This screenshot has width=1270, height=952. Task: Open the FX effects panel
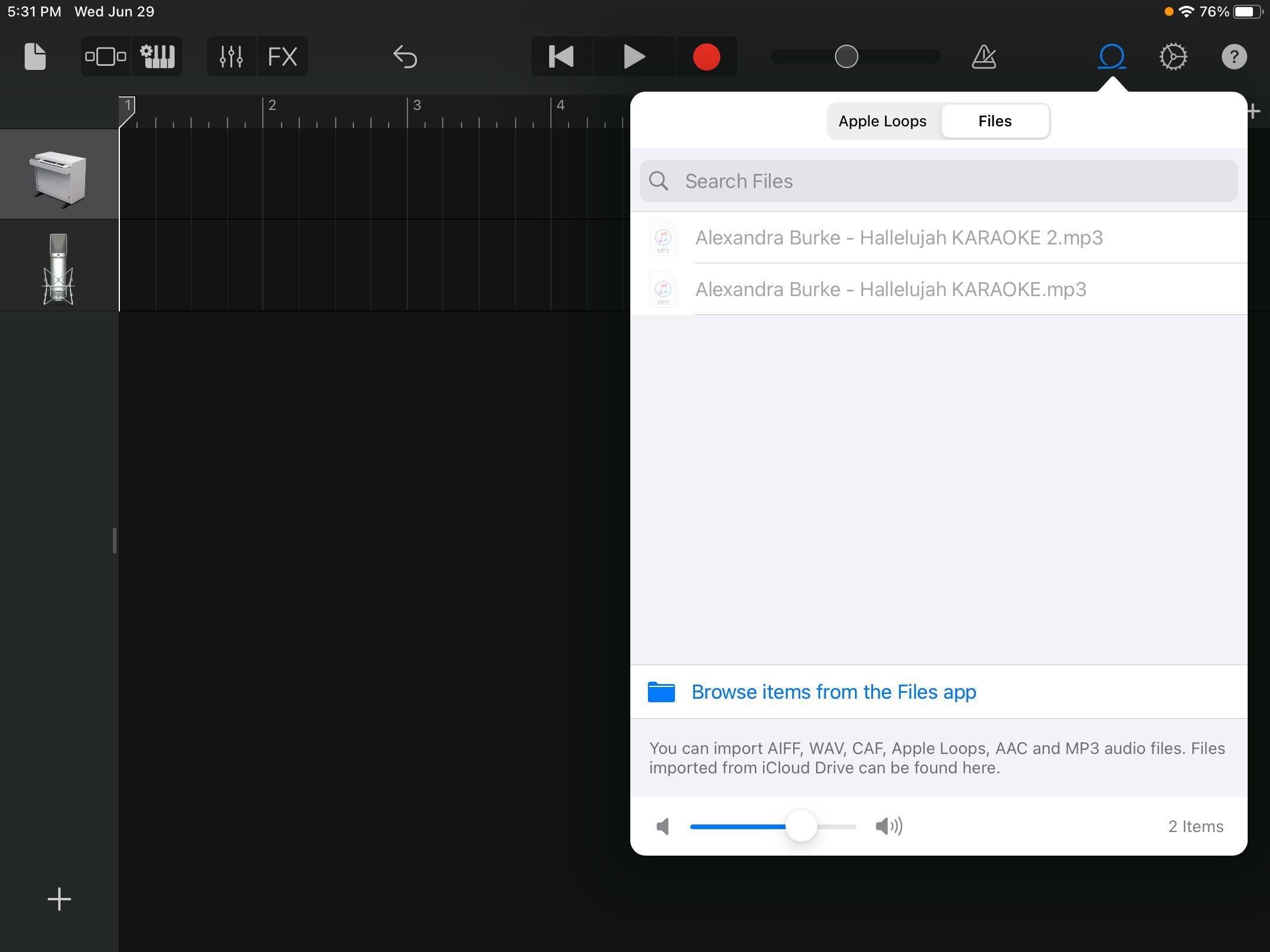[284, 56]
